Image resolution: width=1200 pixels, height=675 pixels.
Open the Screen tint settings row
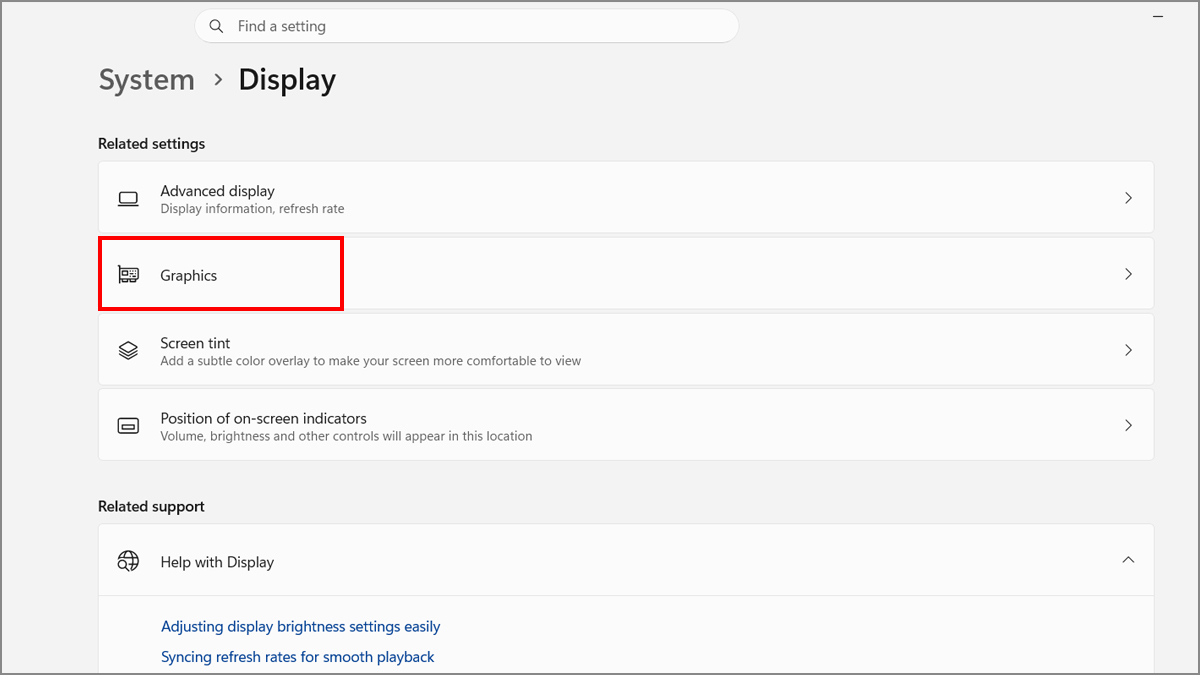pos(626,350)
